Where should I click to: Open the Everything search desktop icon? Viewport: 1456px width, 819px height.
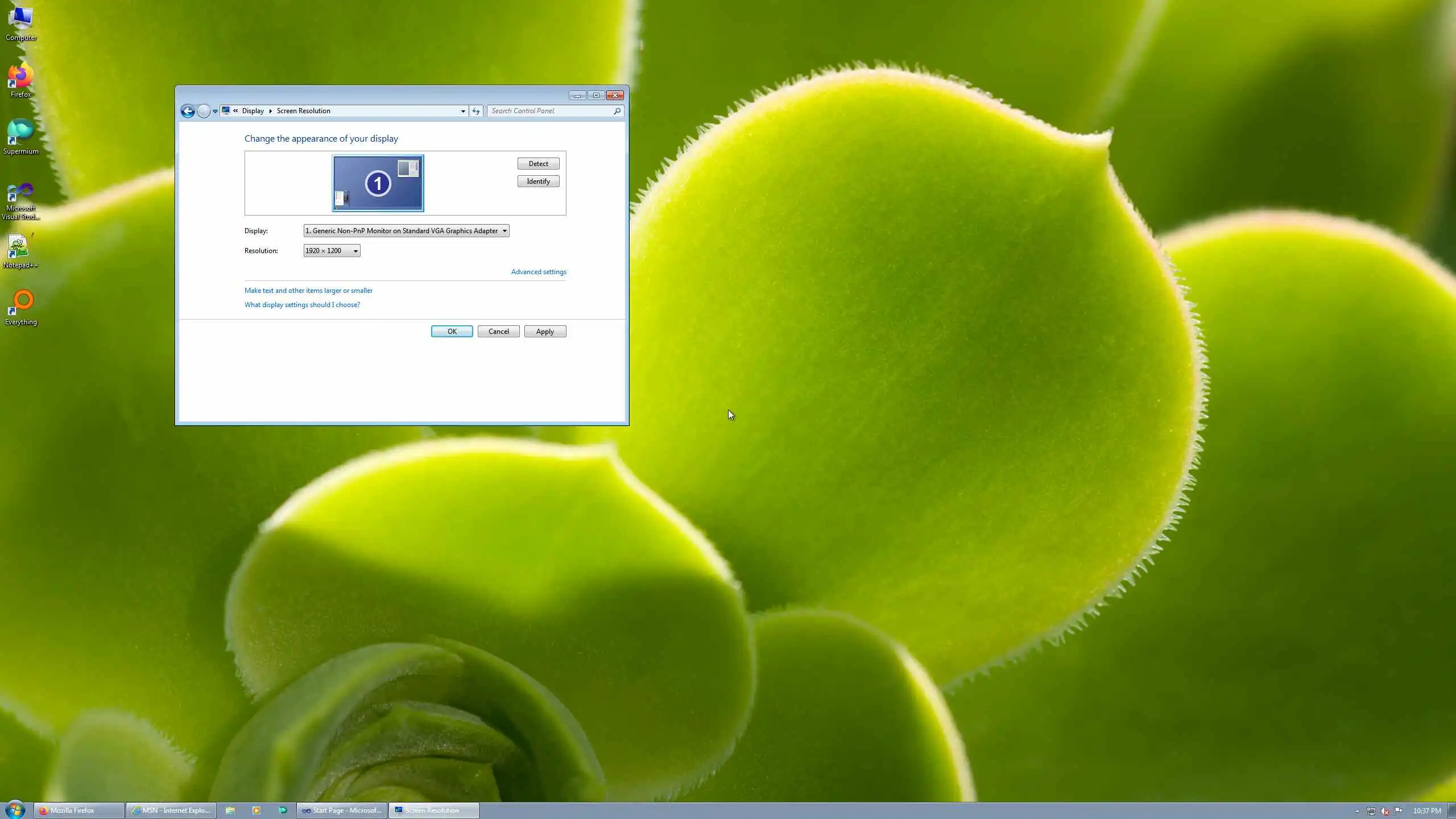(x=20, y=307)
